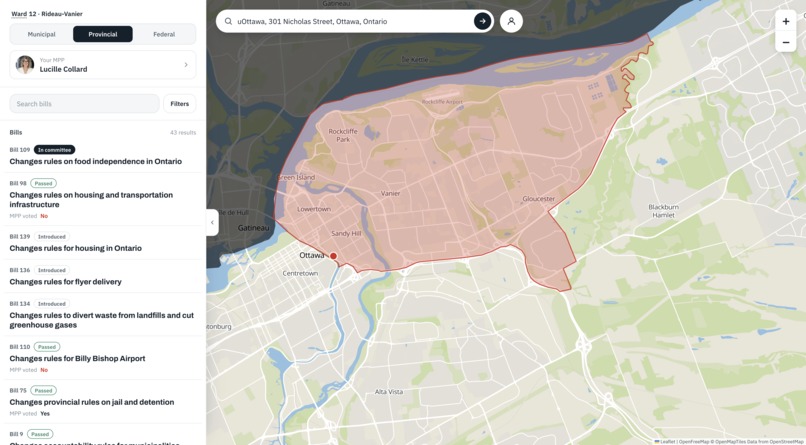Zoom in on the map

pos(785,22)
